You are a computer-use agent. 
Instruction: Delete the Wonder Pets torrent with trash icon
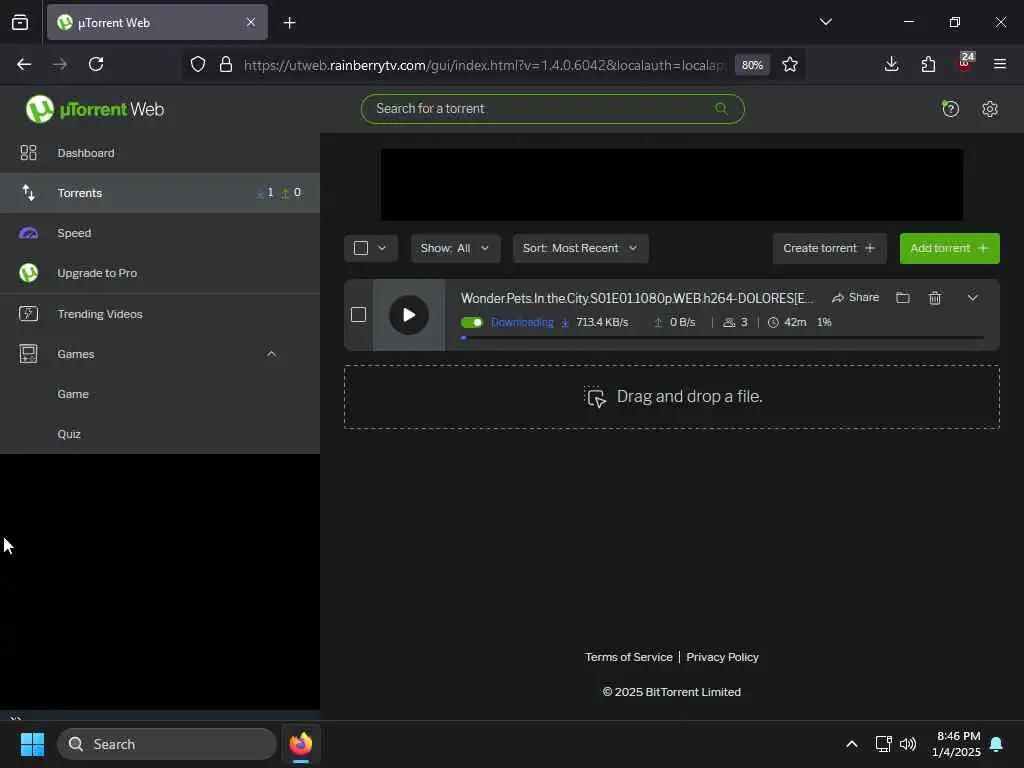click(935, 298)
